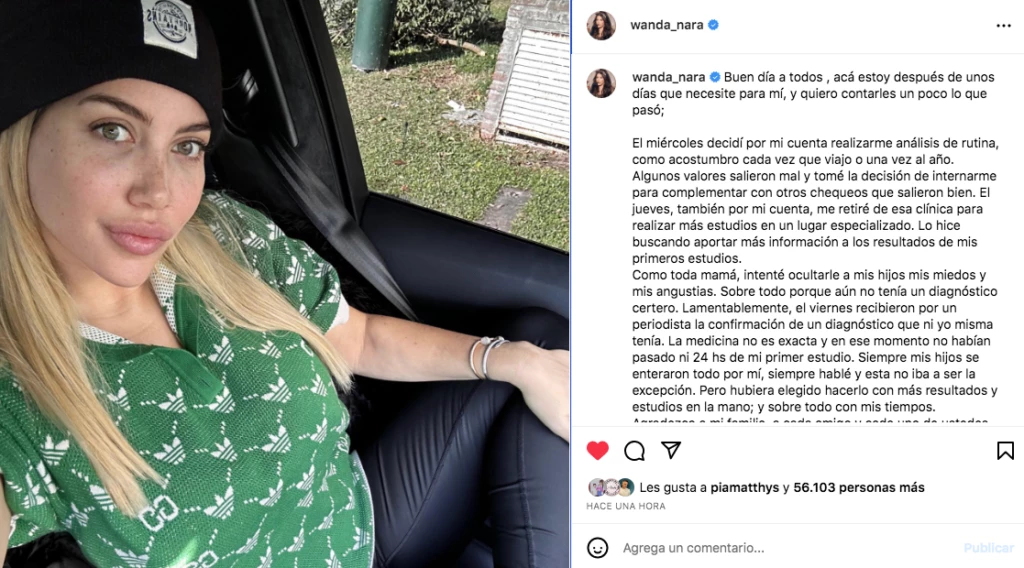View the 56.103 personas más likes list

859,488
